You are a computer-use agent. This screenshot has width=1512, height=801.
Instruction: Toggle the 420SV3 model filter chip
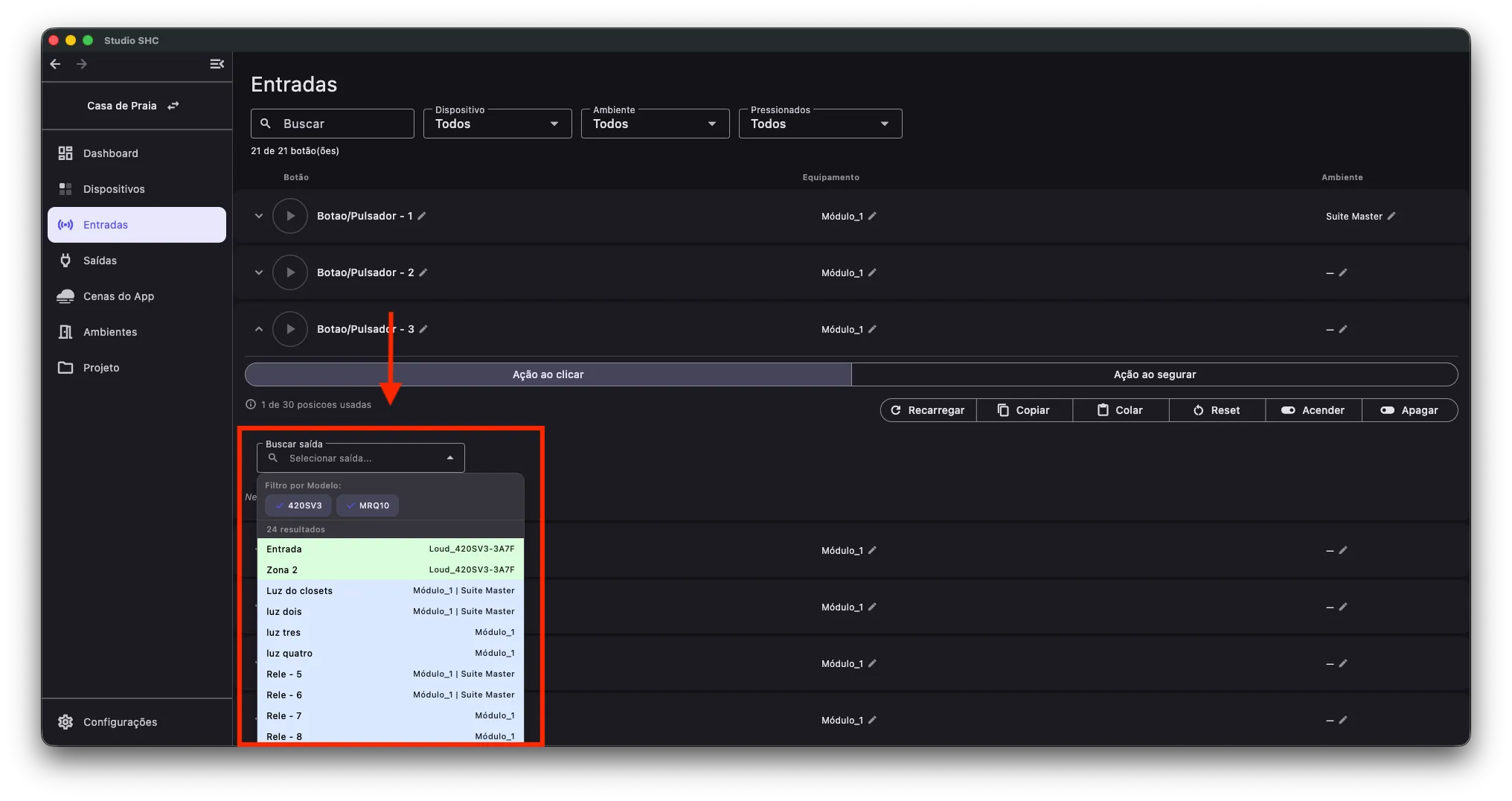tap(298, 505)
